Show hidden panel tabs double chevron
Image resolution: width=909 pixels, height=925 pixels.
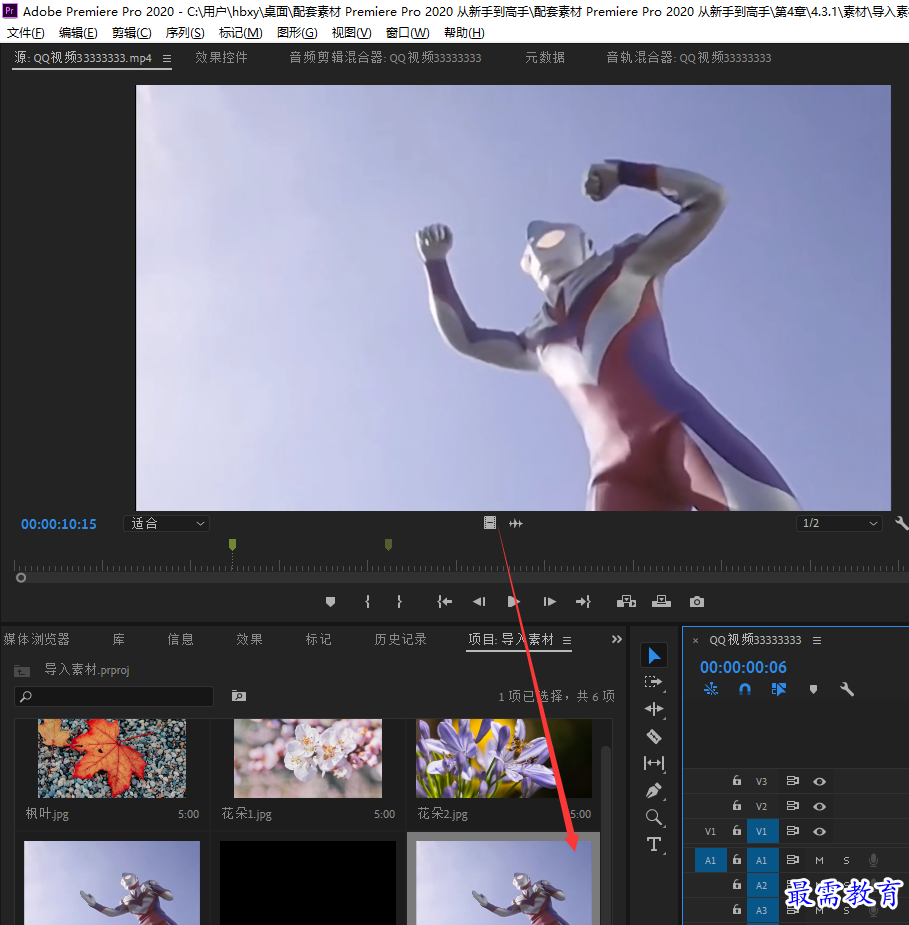coord(616,639)
